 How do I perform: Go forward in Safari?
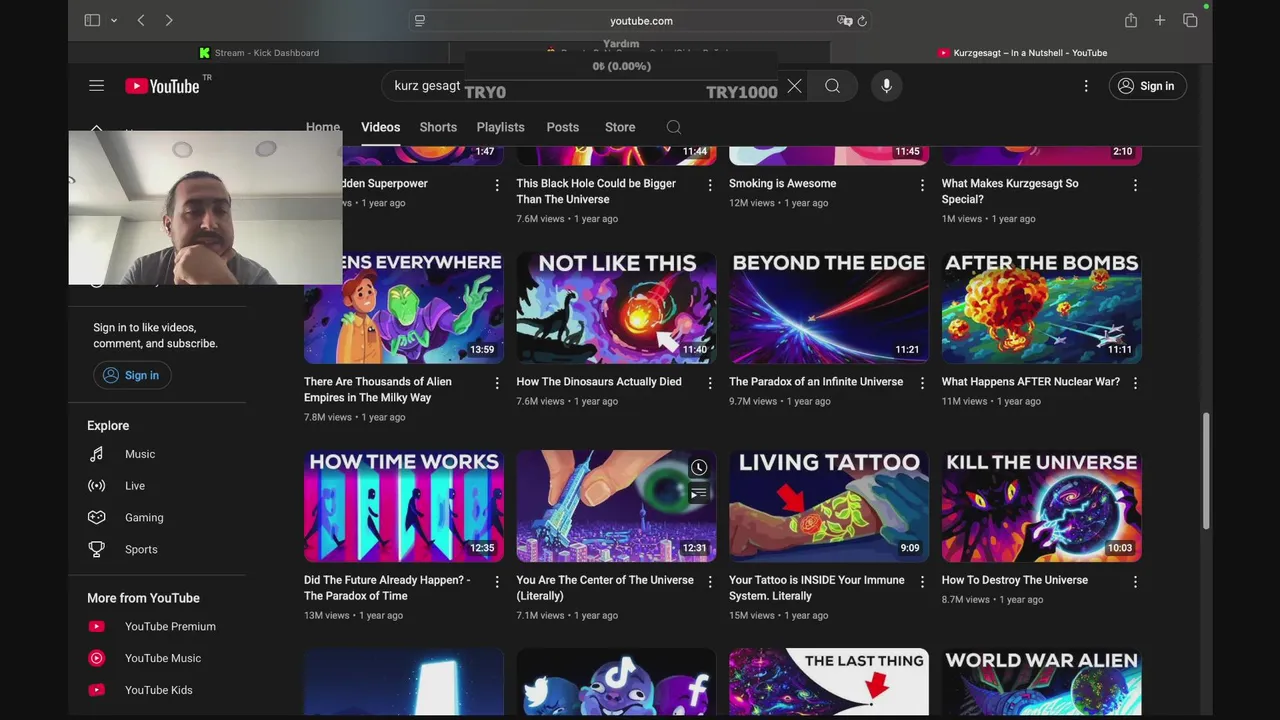(169, 20)
